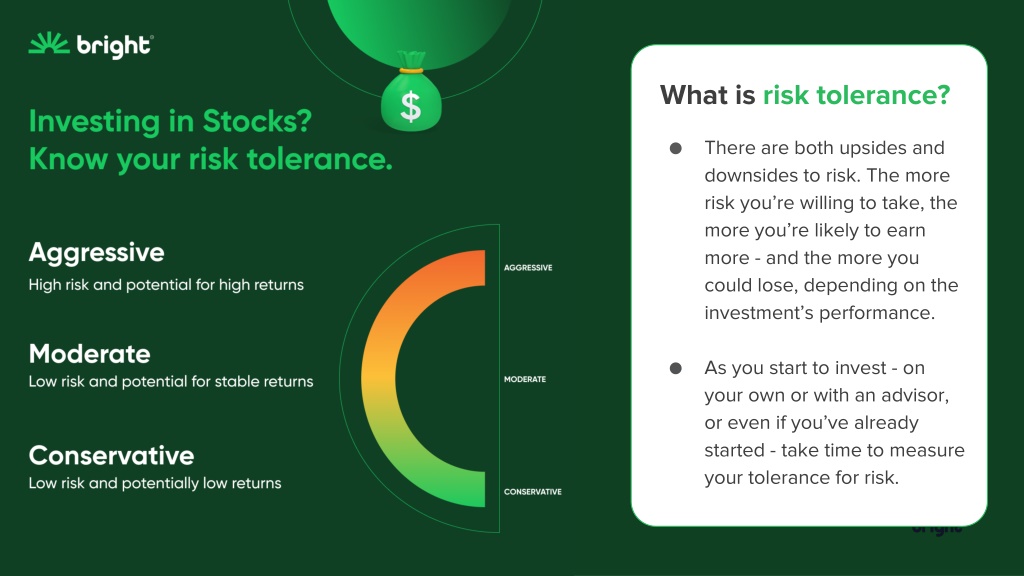1024x576 pixels.
Task: Click the Moderate heading
Action: coord(89,354)
